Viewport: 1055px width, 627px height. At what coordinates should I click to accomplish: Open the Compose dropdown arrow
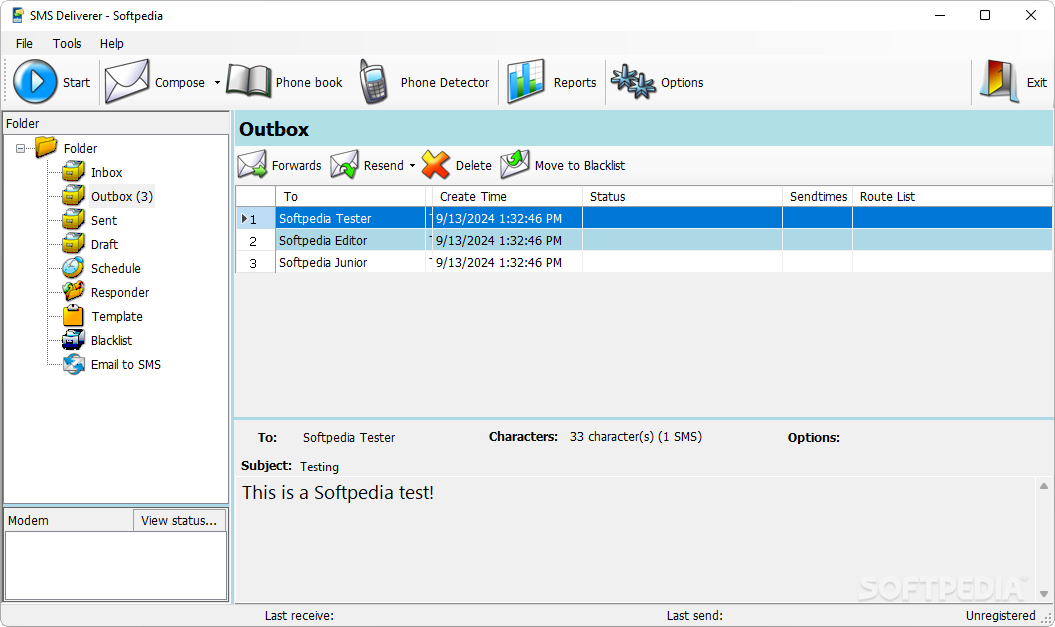tap(217, 83)
